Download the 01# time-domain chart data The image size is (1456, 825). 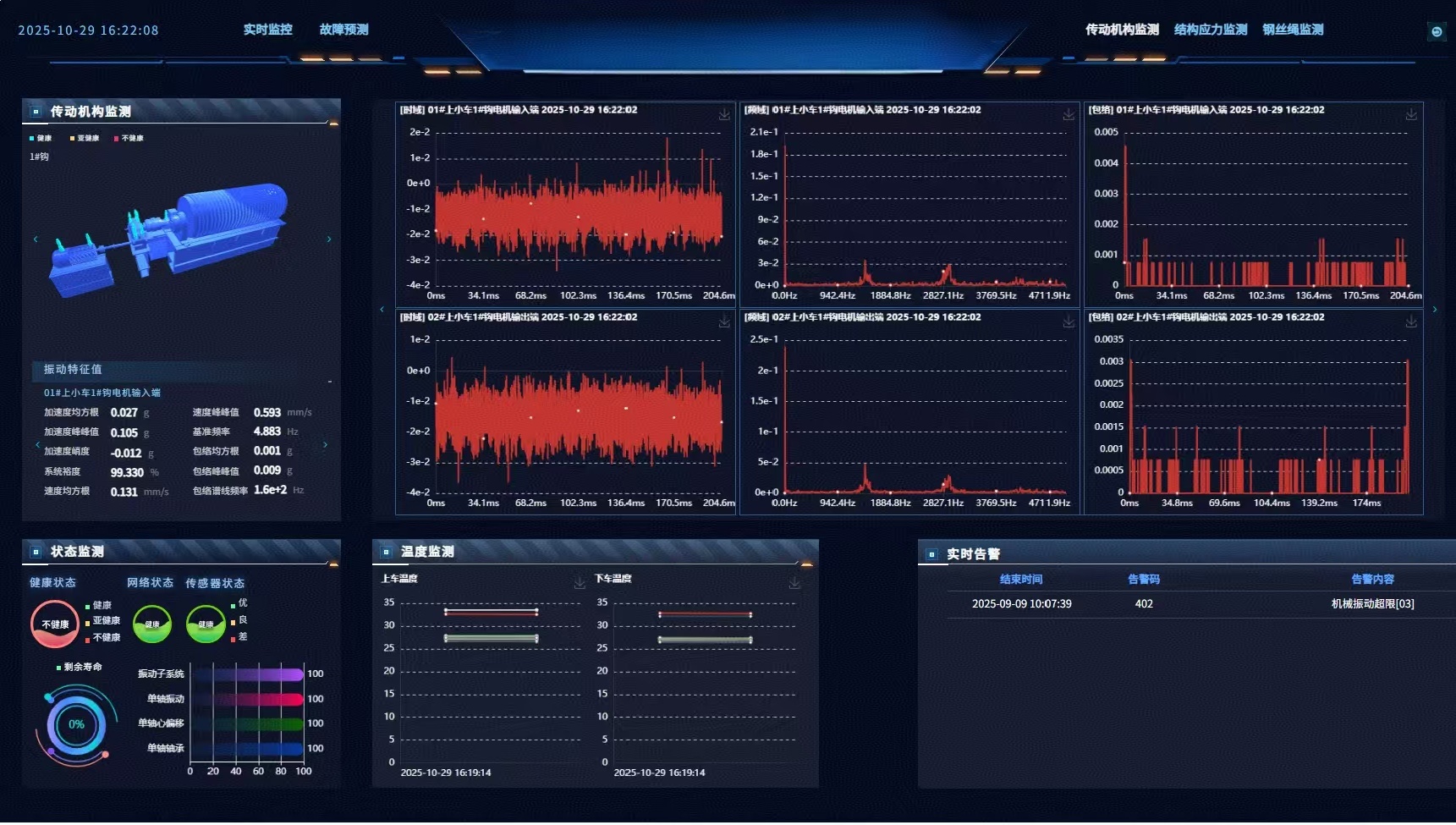724,114
